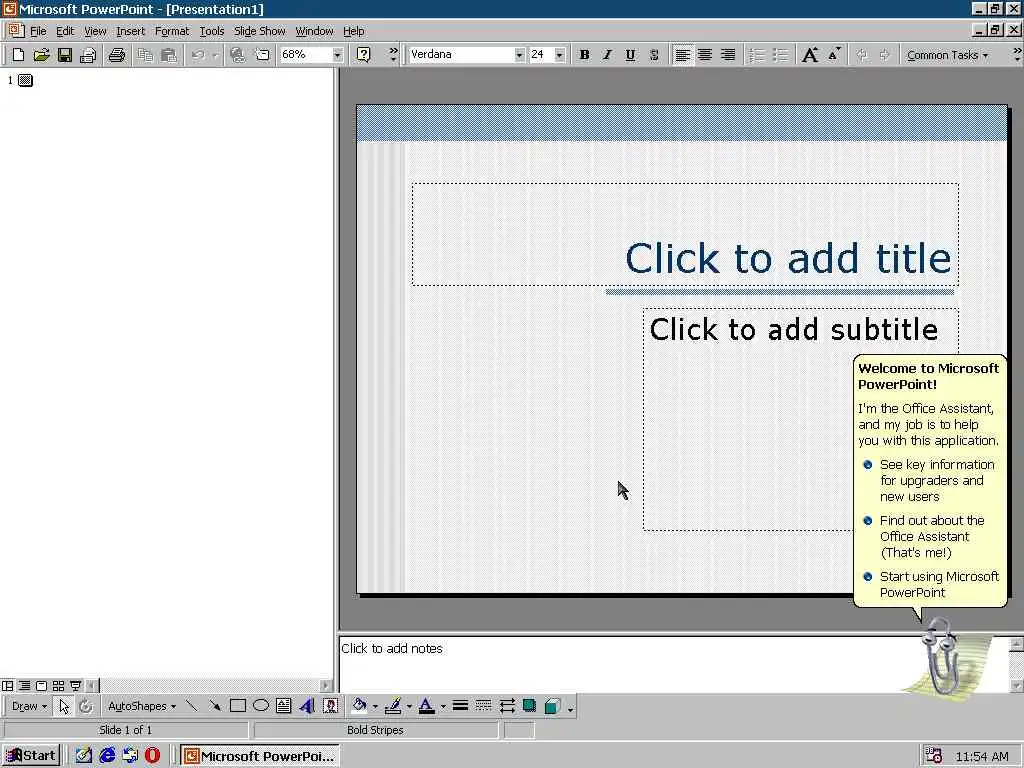This screenshot has width=1024, height=768.
Task: Launch Internet Explorer from quick launch
Action: (x=107, y=756)
